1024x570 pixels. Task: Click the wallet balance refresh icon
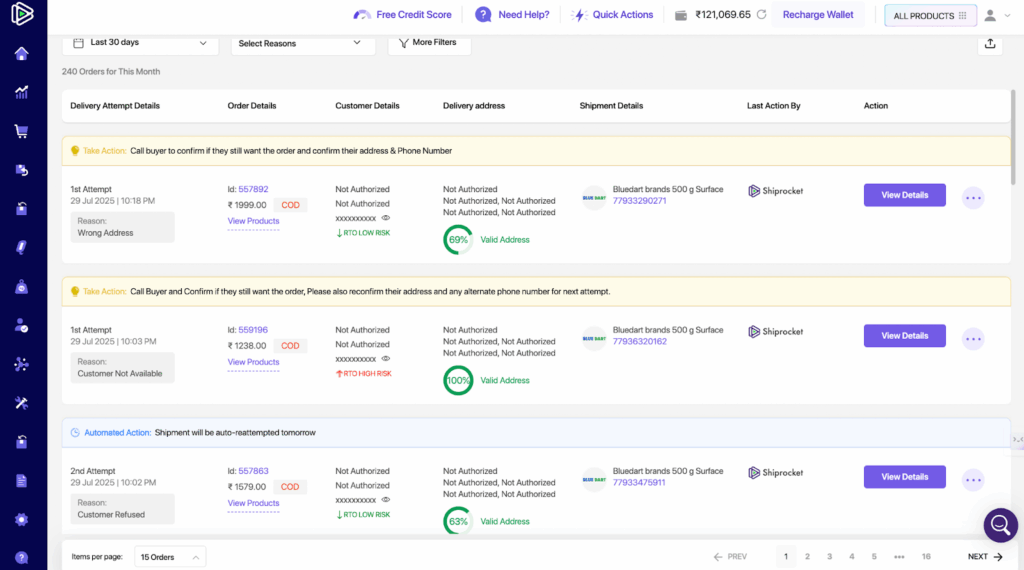point(762,15)
